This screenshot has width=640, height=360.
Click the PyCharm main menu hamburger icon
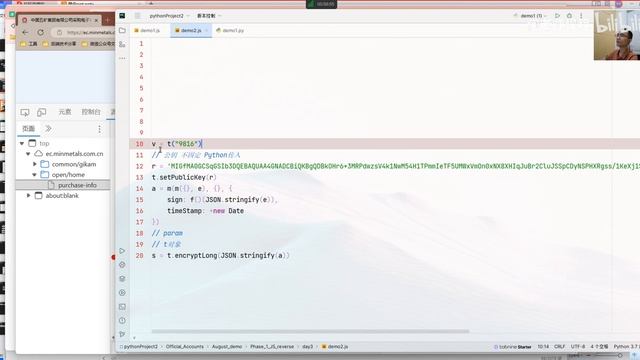138,16
